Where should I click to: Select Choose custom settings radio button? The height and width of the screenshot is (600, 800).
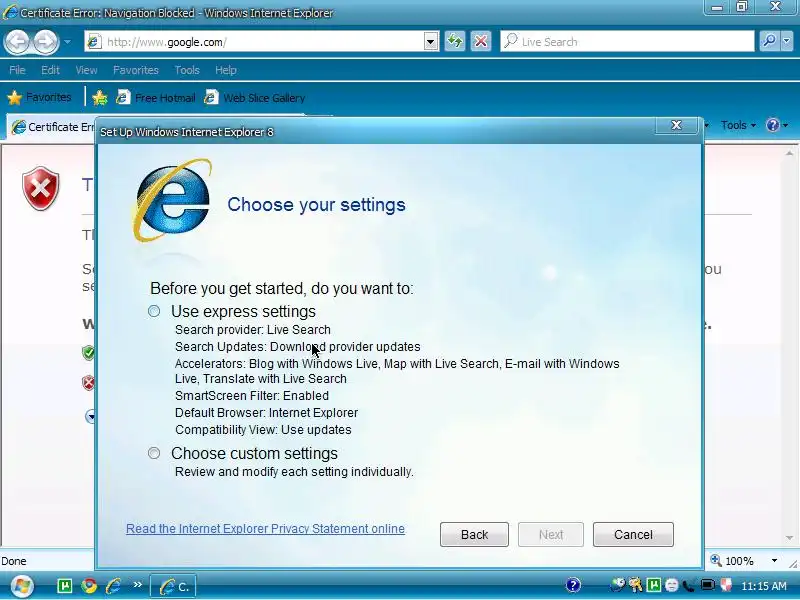154,453
